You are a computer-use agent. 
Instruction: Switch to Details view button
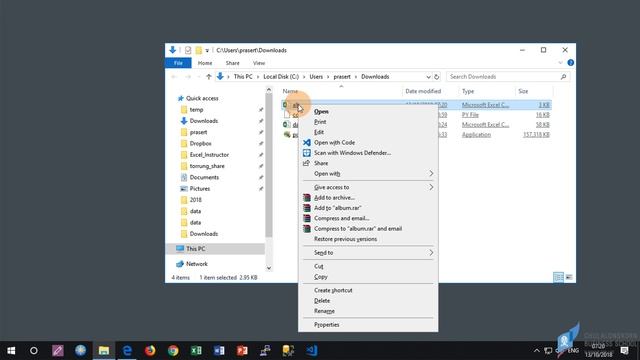pos(558,277)
